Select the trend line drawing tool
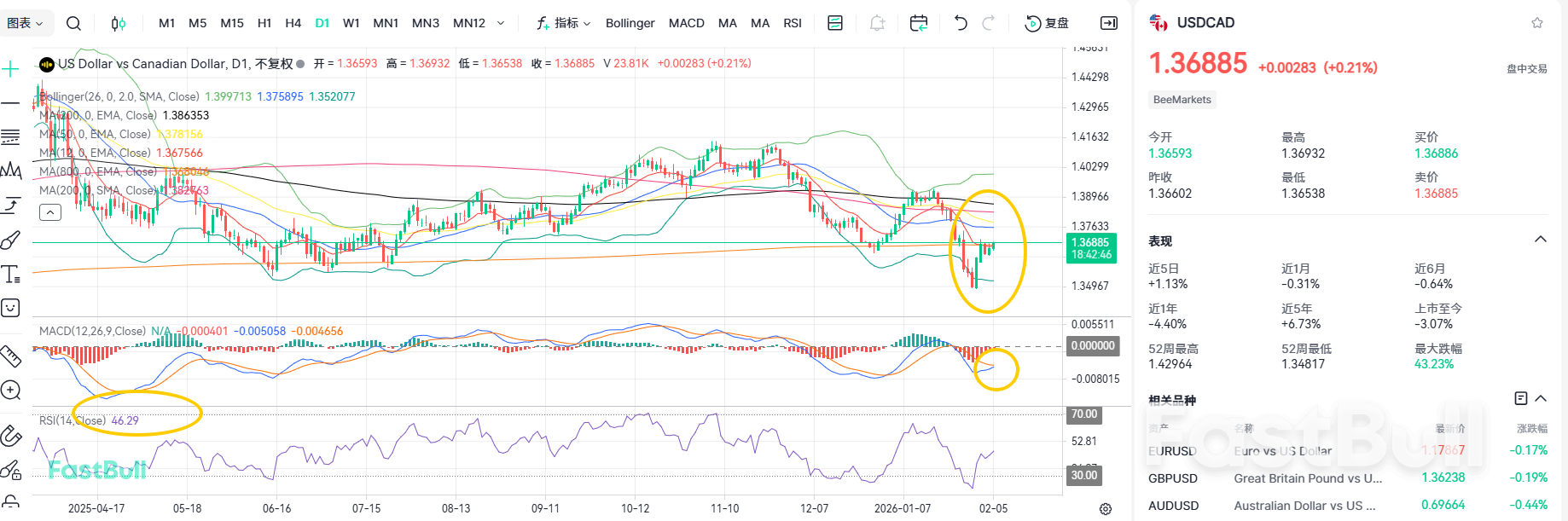 [10, 102]
